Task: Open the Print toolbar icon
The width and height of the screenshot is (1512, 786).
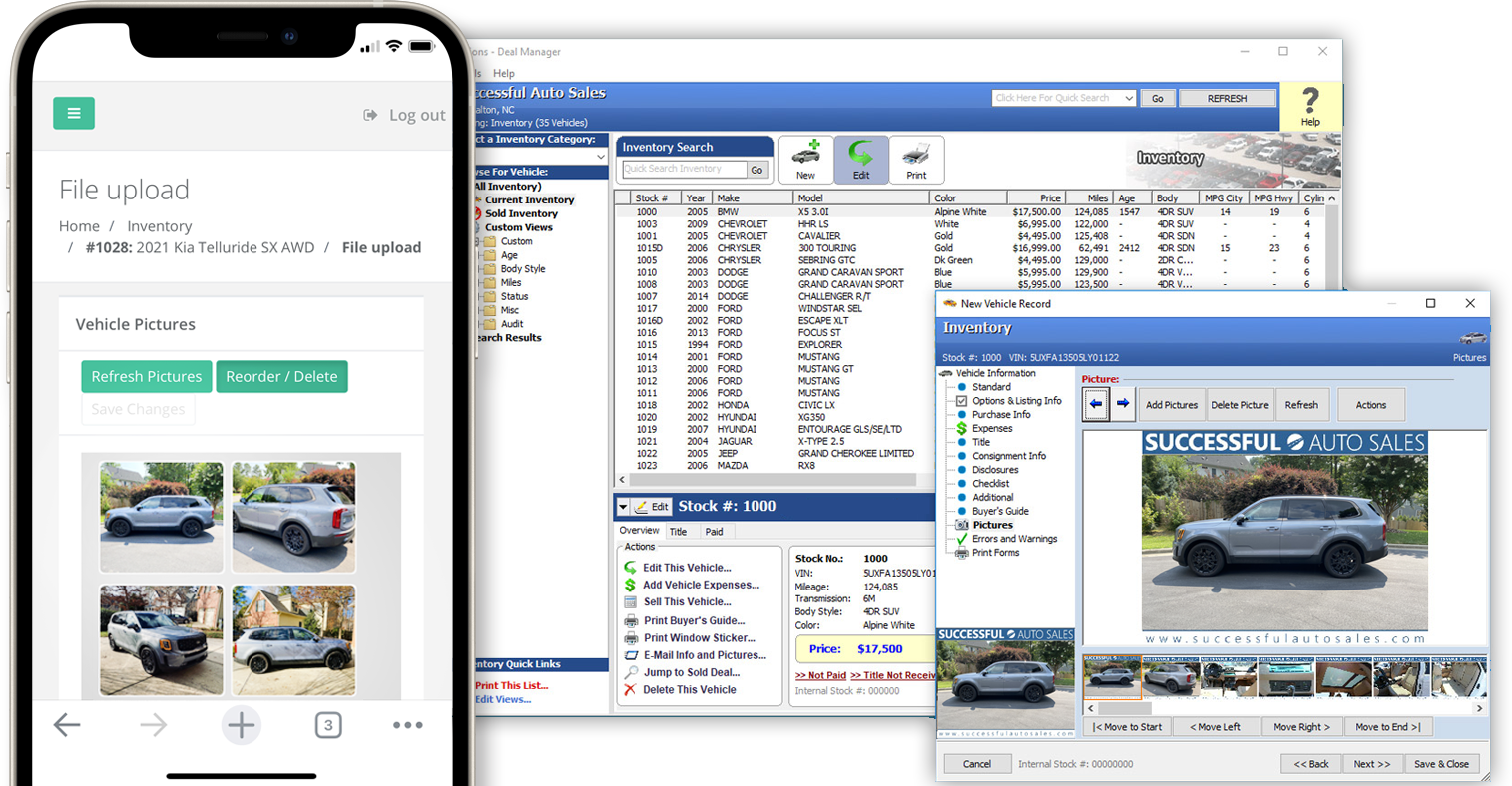Action: coord(915,157)
